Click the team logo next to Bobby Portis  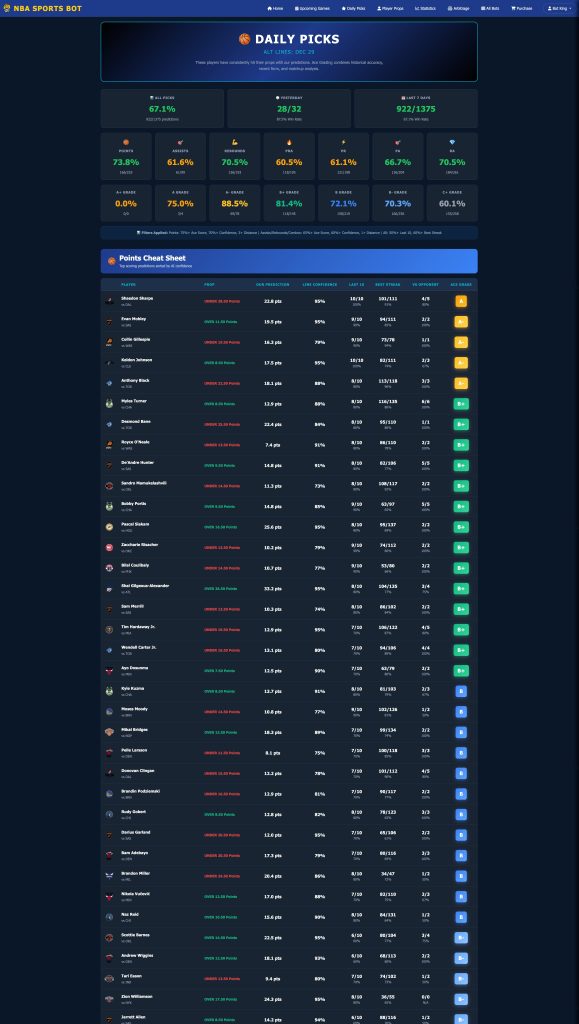coord(110,506)
